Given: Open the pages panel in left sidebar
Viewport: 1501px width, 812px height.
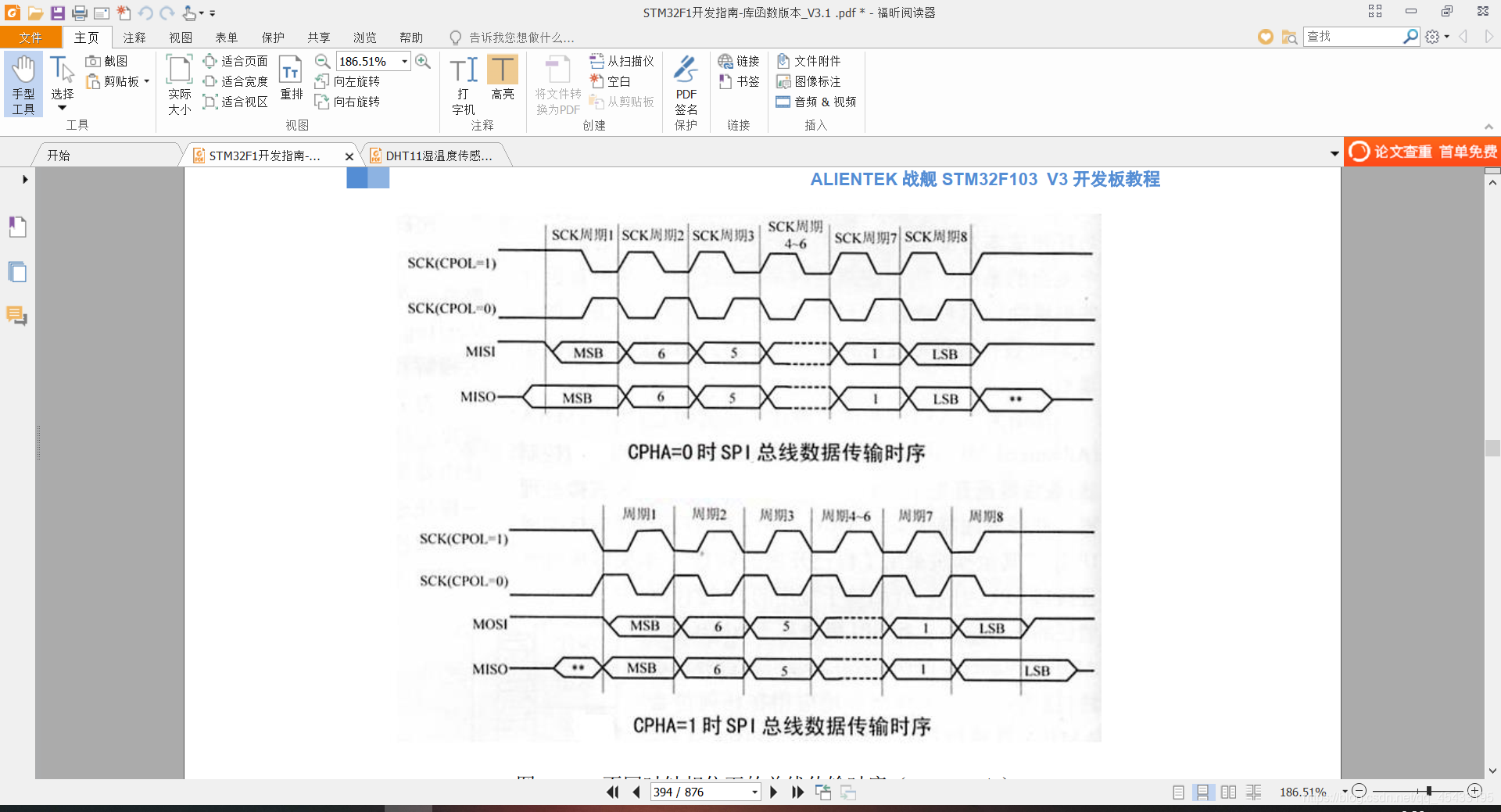Looking at the screenshot, I should [17, 272].
